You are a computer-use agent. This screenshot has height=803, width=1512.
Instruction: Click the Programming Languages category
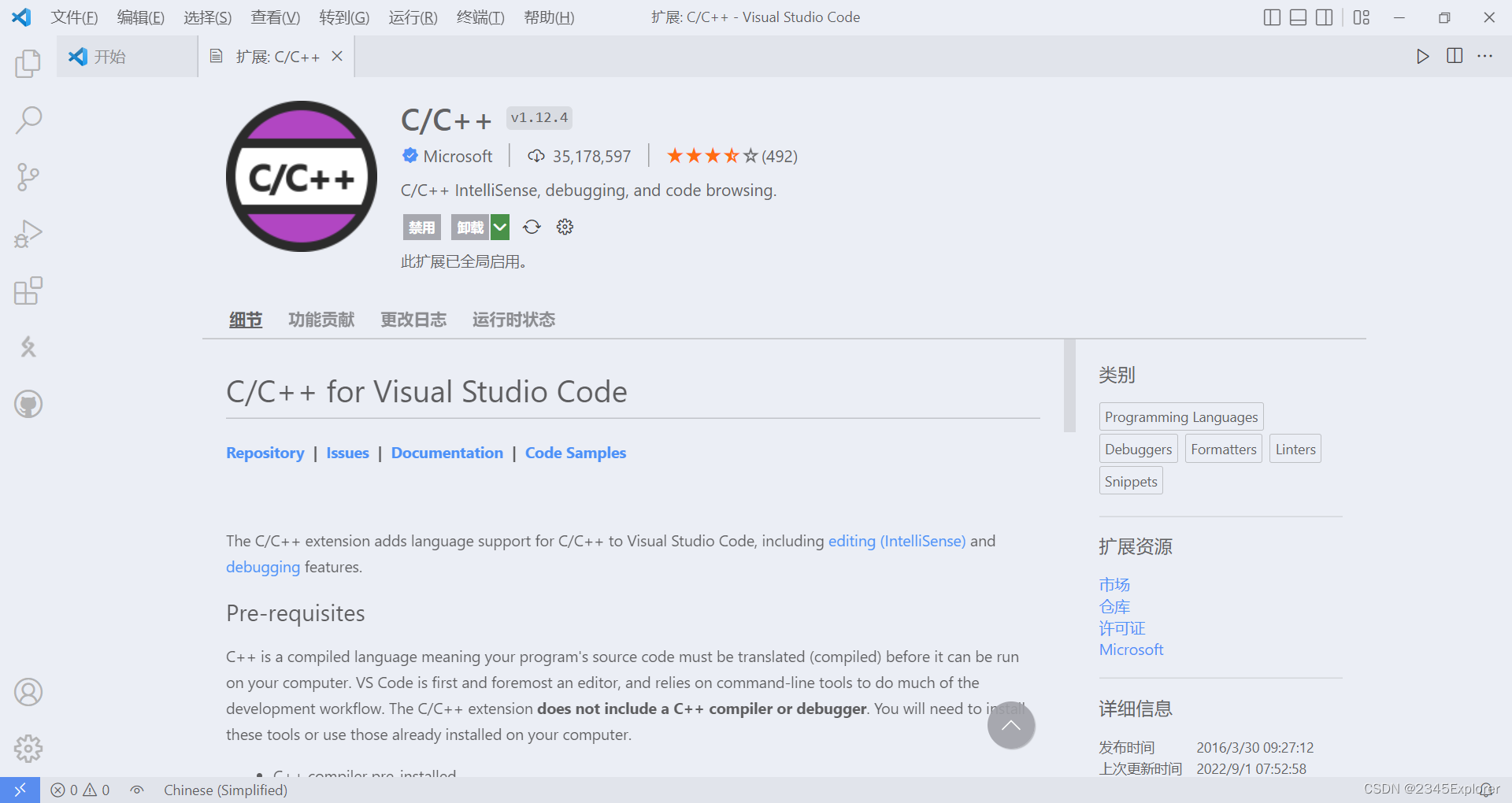point(1181,416)
